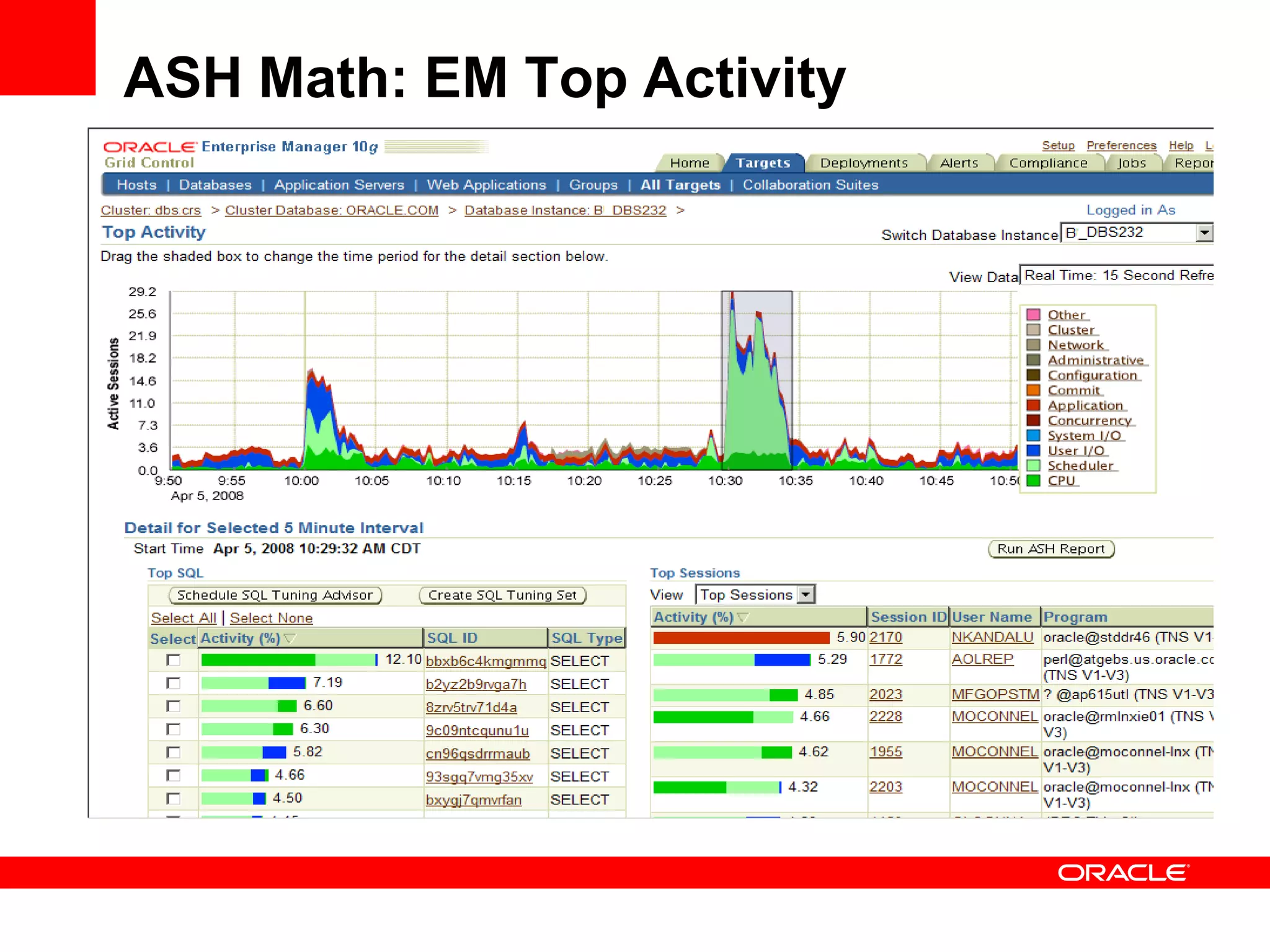Tick checkbox for SQL b2yz2b9rvga7h
The image size is (1270, 952).
(174, 683)
